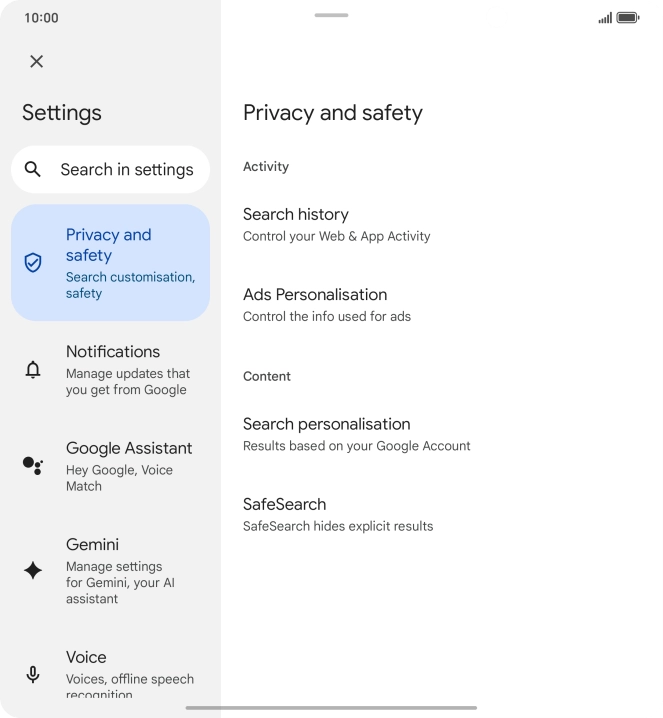Focus the Search in settings field
Screen dimensions: 663x718
click(126, 169)
